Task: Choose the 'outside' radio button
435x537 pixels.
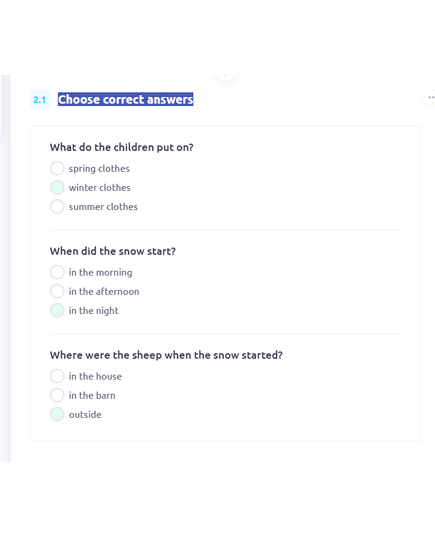Action: pyautogui.click(x=57, y=414)
